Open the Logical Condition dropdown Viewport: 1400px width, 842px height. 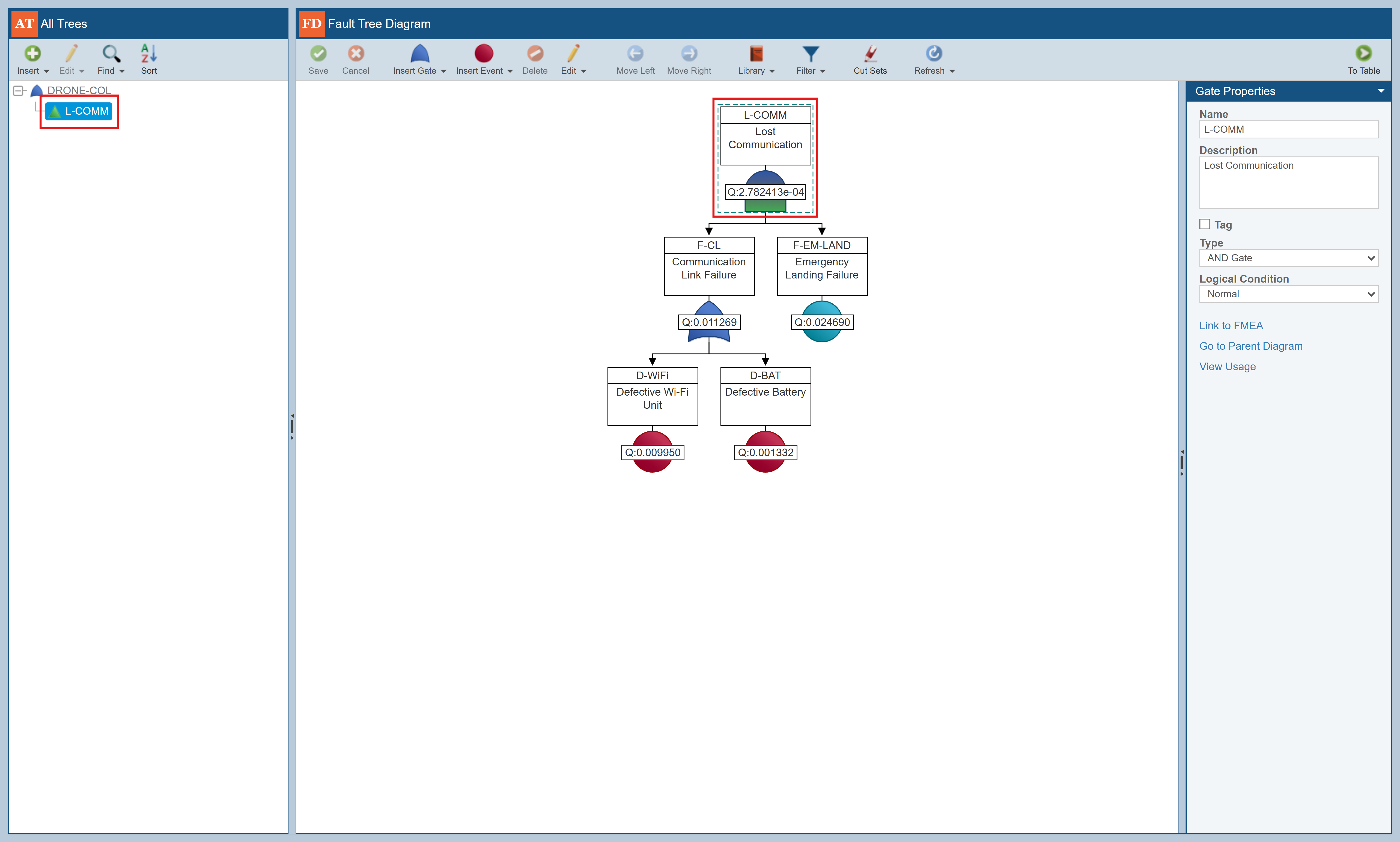pyautogui.click(x=1288, y=294)
